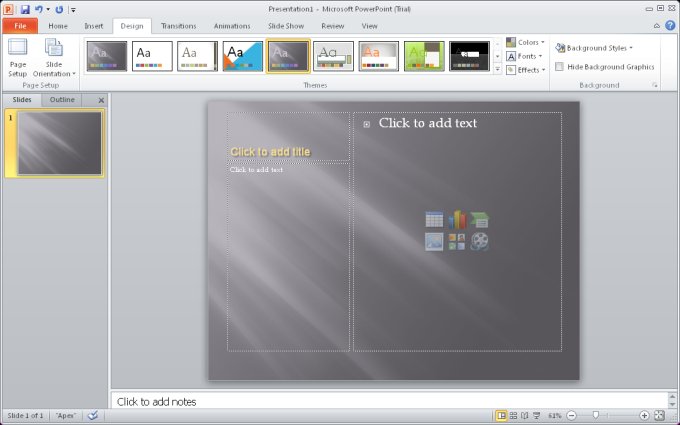Select the Animations tab
680x425 pixels.
[232, 26]
